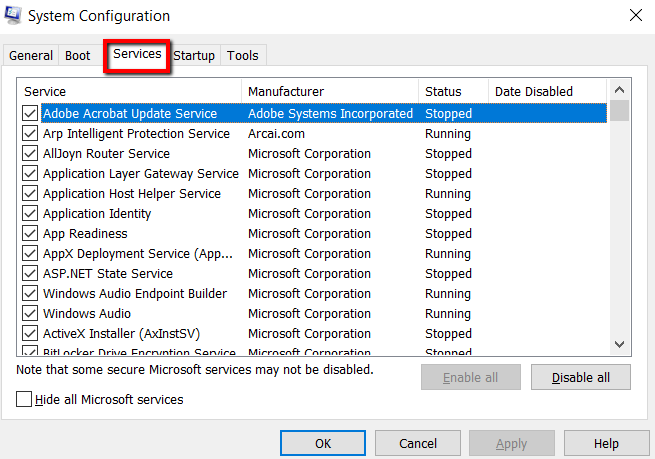Click OK to confirm changes

pos(323,443)
